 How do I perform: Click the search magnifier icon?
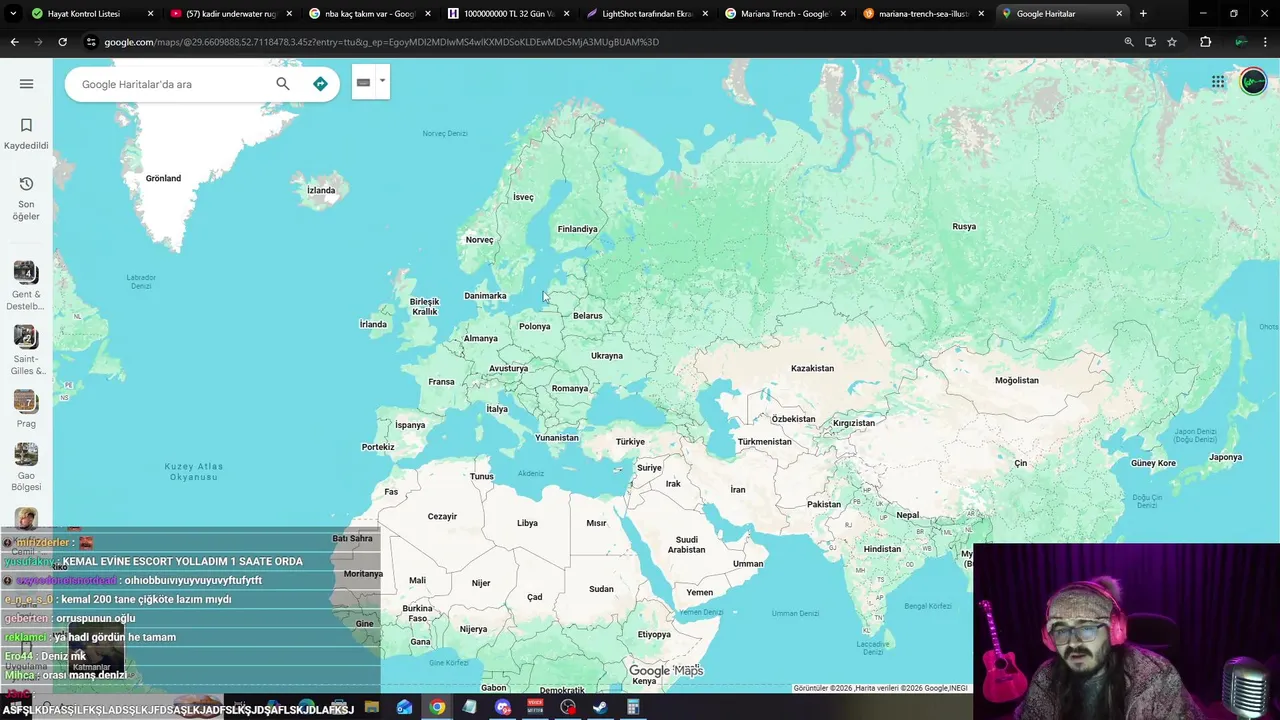coord(283,84)
